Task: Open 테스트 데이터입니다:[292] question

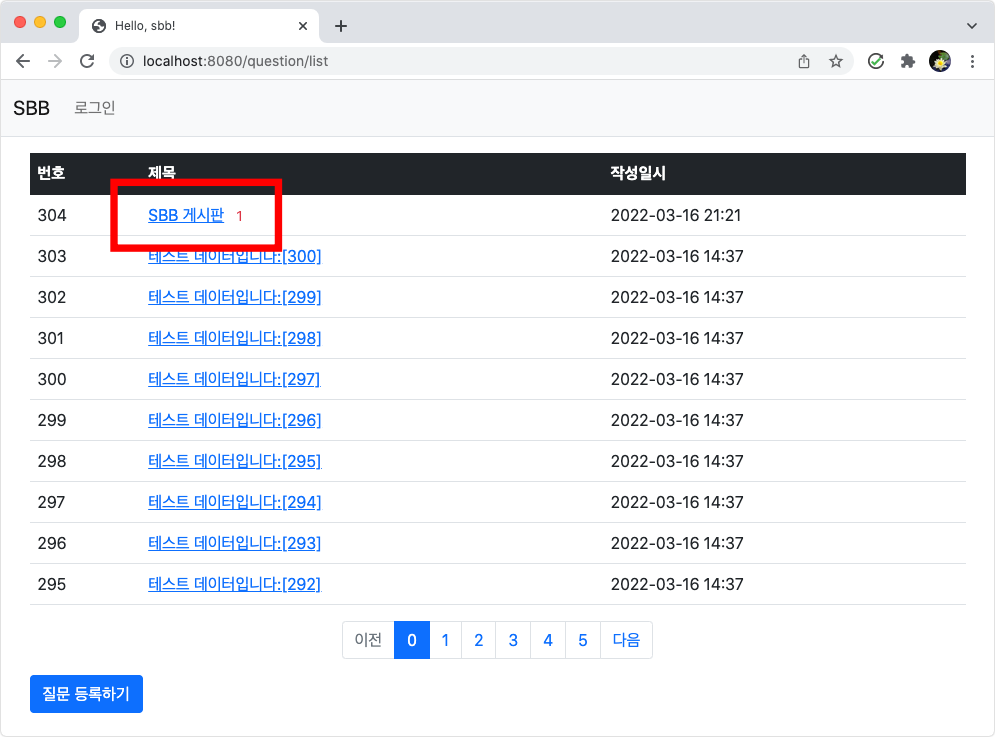Action: tap(235, 584)
